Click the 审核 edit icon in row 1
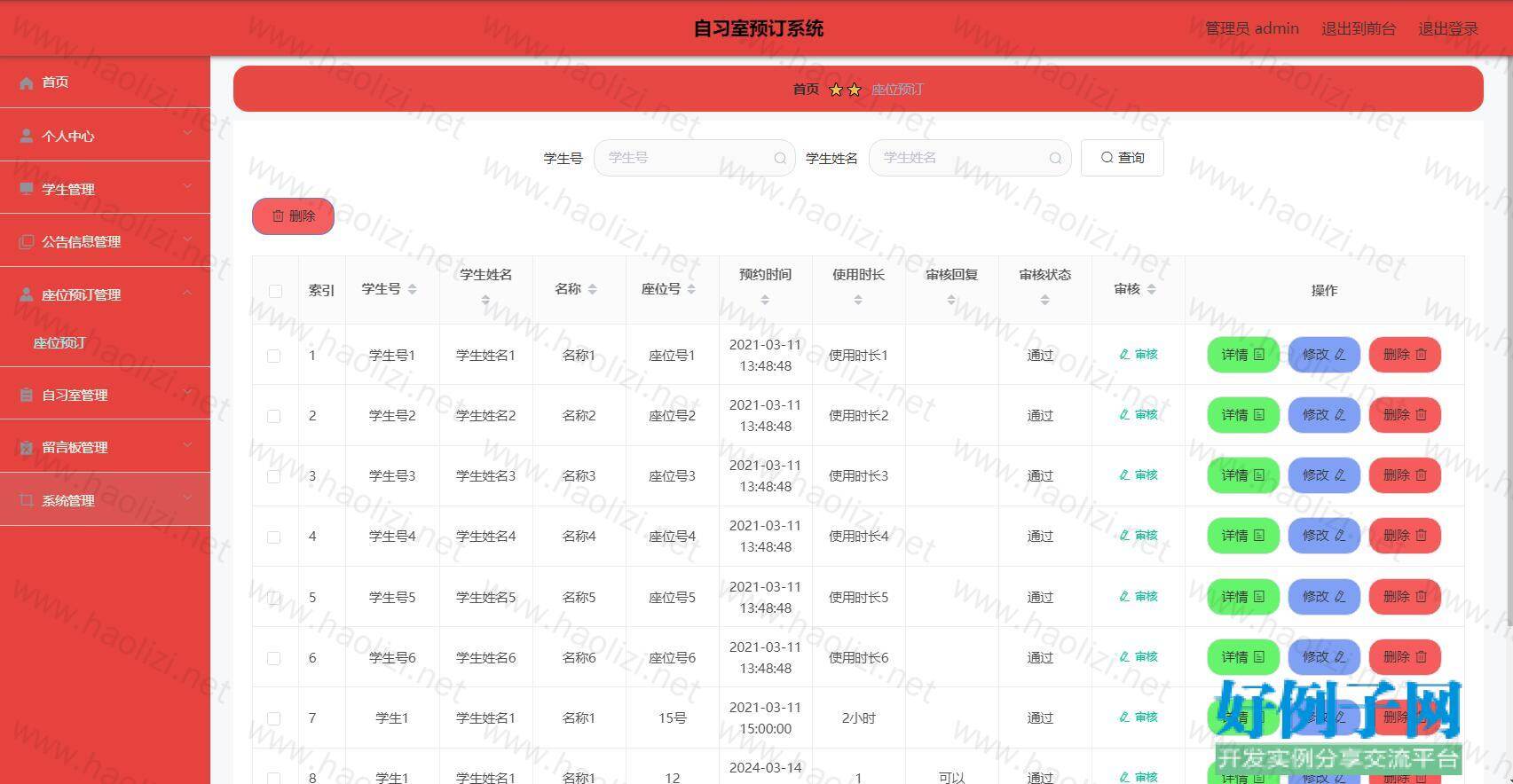 pyautogui.click(x=1124, y=355)
